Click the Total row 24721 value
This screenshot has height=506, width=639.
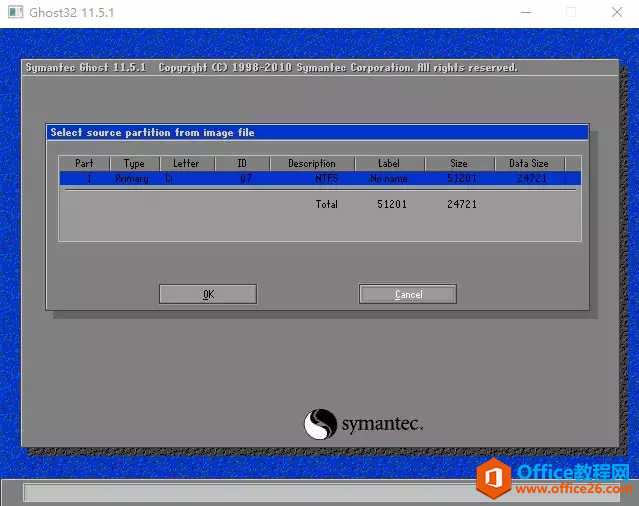462,204
